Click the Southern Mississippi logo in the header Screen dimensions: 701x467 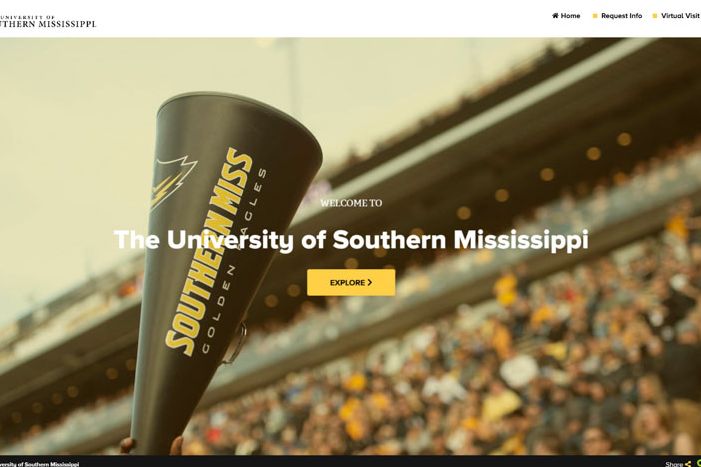point(48,21)
